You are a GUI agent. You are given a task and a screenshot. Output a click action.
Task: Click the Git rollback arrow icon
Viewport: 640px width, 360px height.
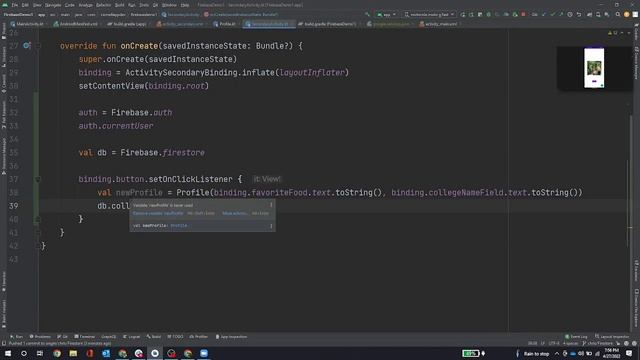point(579,14)
